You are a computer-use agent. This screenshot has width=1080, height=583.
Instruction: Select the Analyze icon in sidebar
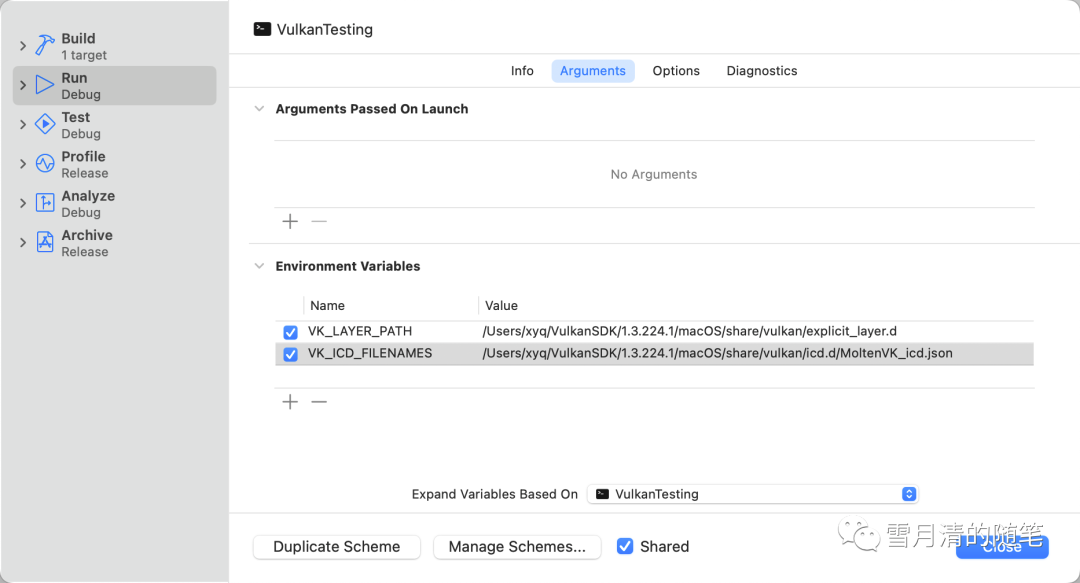45,203
